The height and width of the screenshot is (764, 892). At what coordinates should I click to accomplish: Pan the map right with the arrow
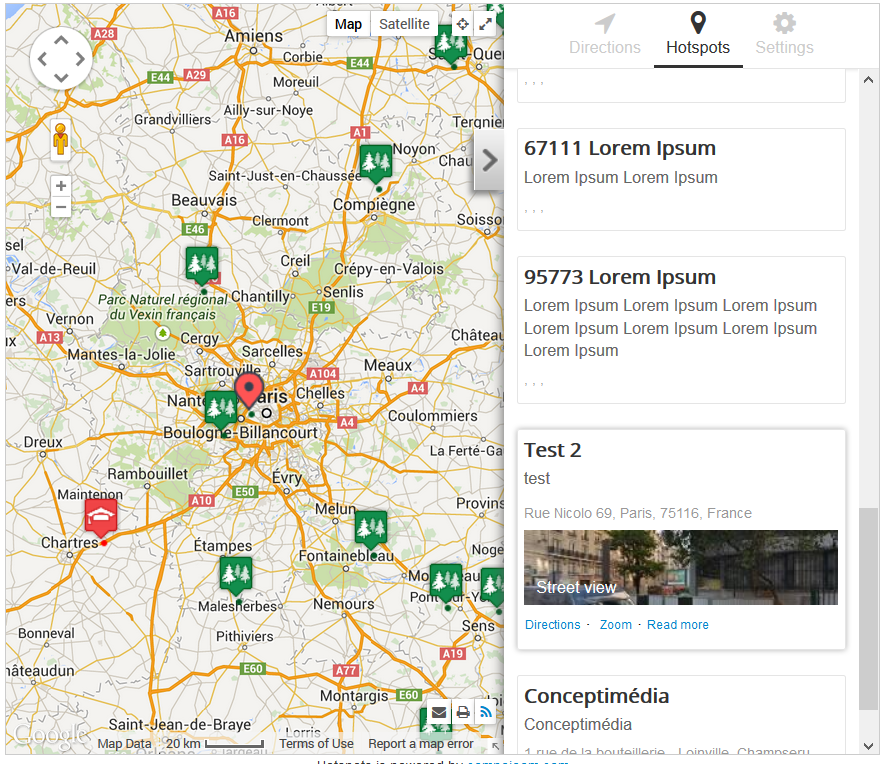point(80,59)
